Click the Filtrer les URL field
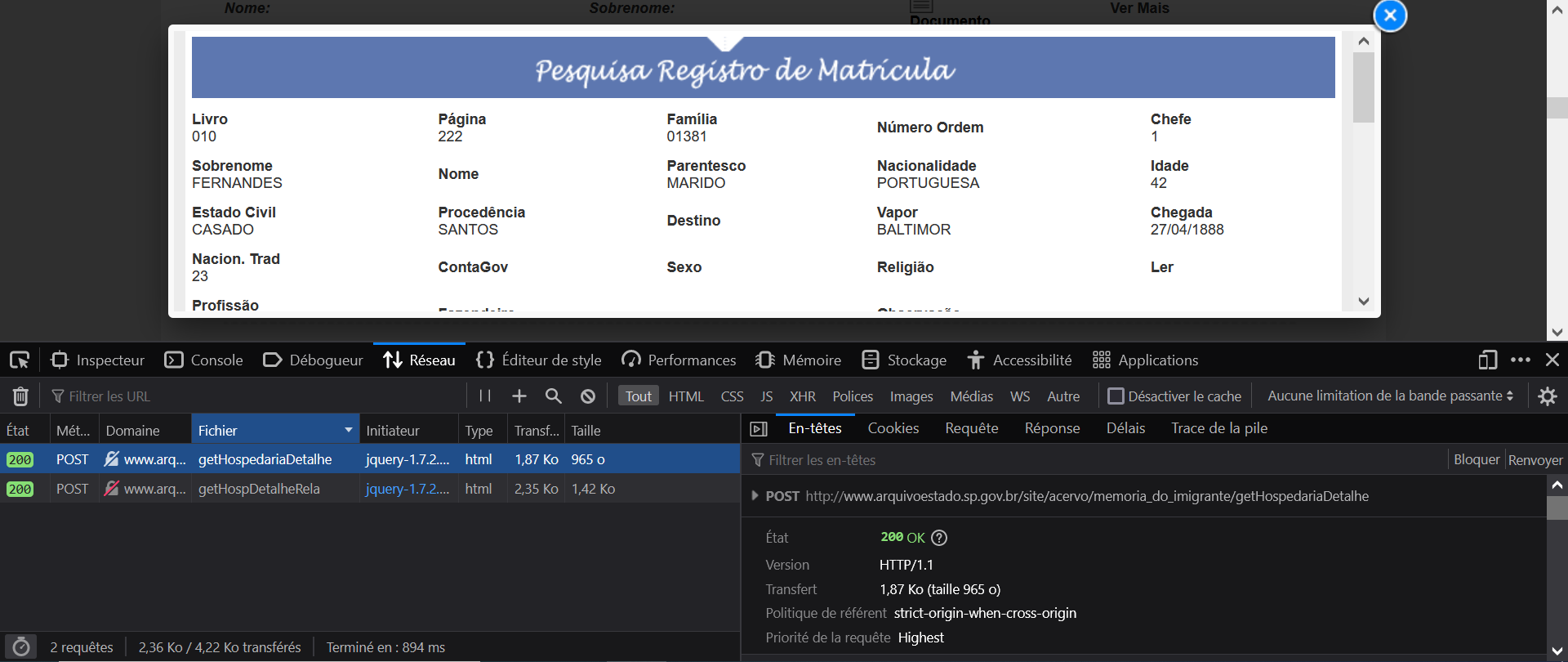Screen dimensions: 1568x662 coord(245,396)
